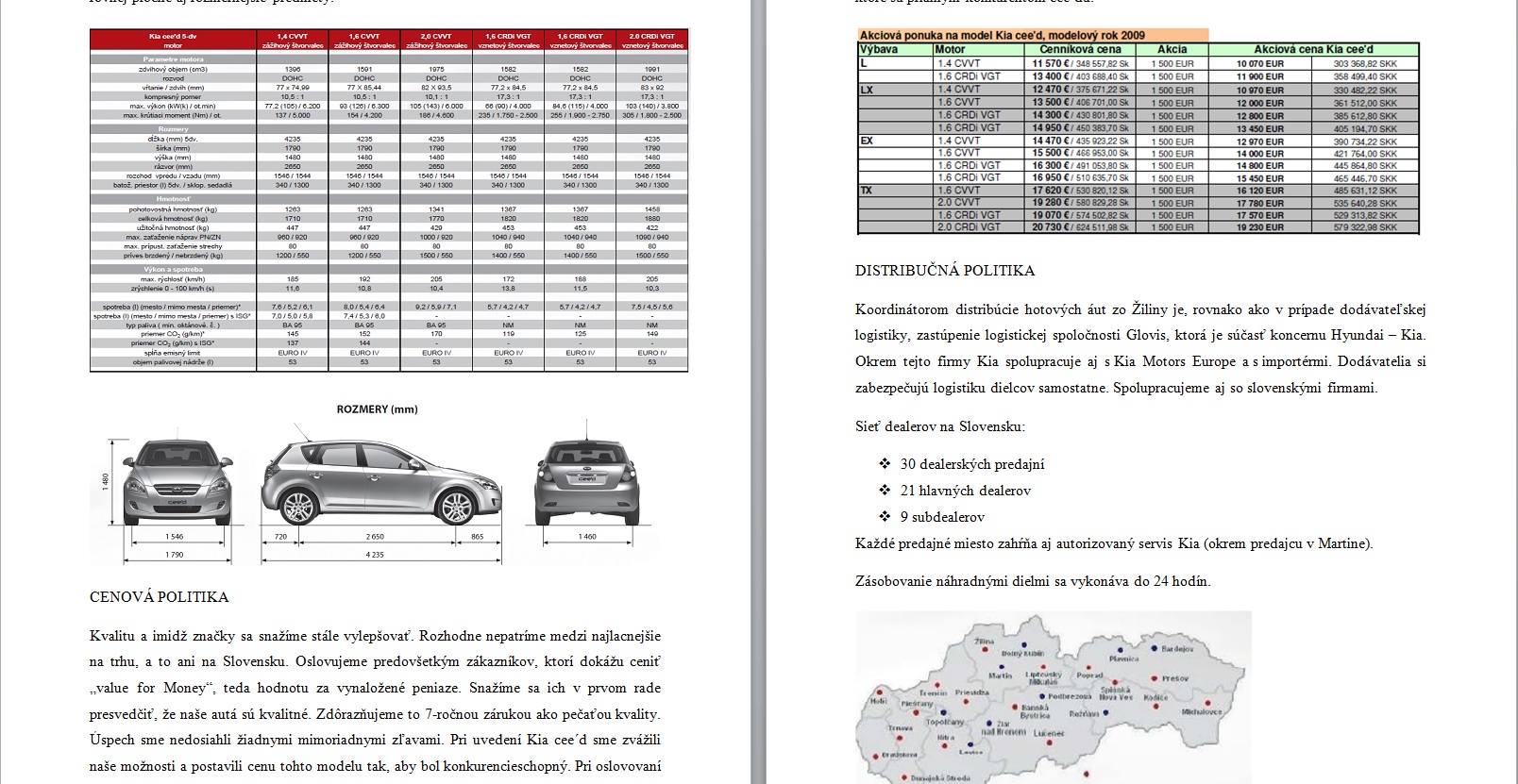Viewport: 1518px width, 784px height.
Task: Click the '2 650' wheelbase dimension label
Action: 375,536
